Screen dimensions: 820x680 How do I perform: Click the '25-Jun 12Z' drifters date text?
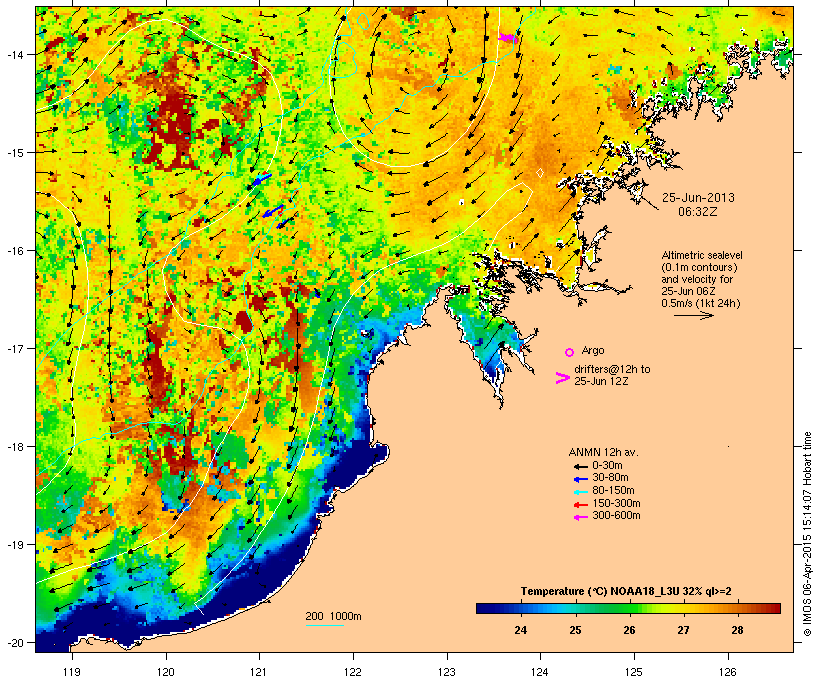pyautogui.click(x=601, y=381)
